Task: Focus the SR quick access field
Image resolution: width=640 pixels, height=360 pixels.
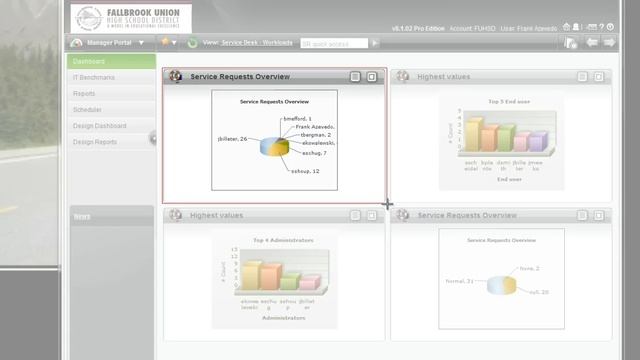Action: pyautogui.click(x=334, y=43)
